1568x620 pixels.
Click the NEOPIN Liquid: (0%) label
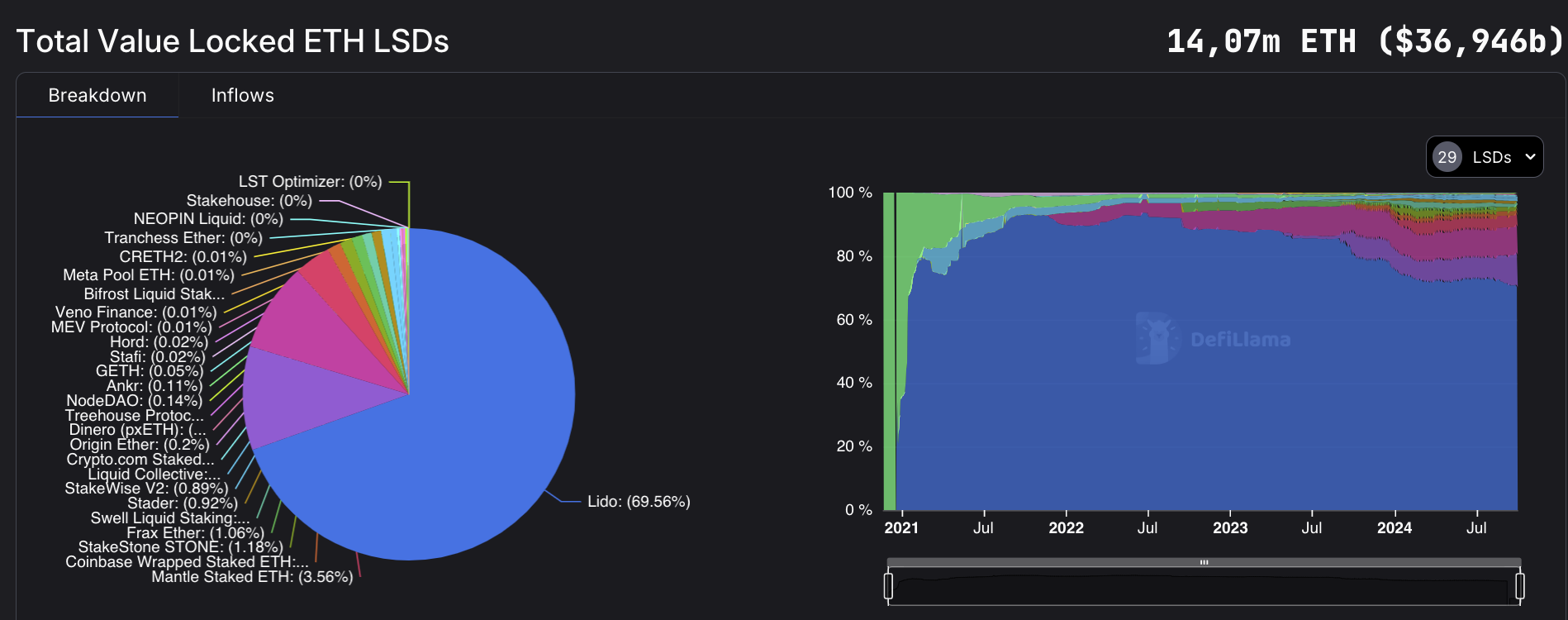(208, 219)
